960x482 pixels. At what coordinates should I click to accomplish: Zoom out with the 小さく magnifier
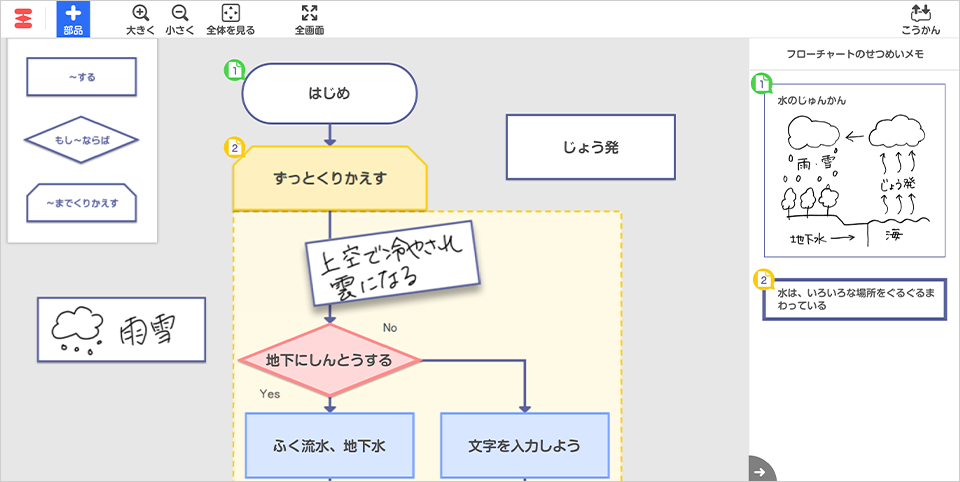[180, 18]
